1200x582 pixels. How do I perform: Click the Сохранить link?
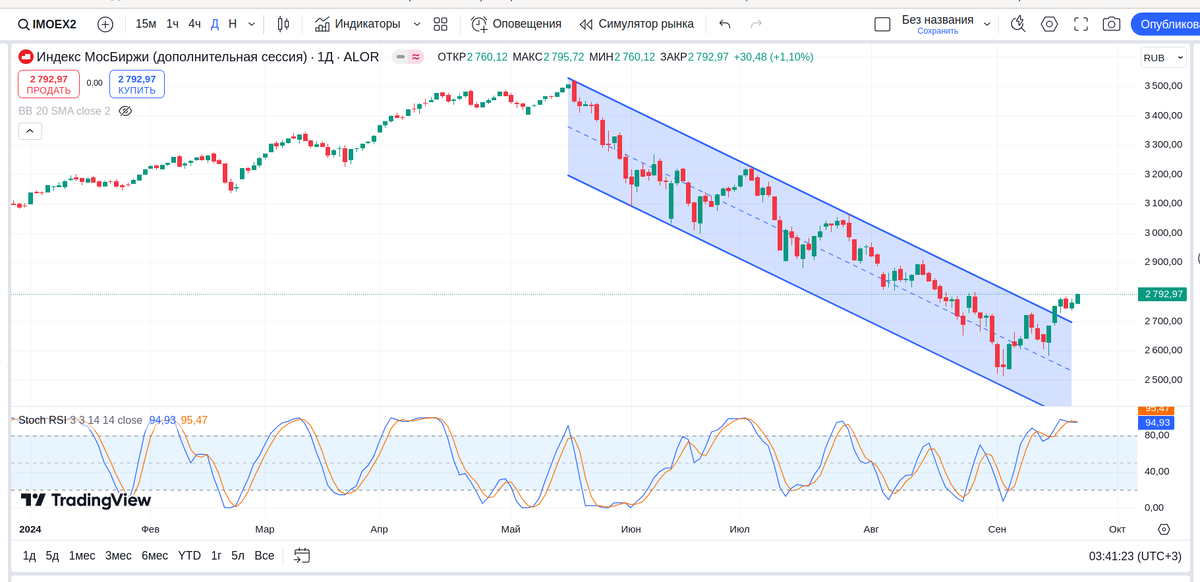[x=937, y=31]
